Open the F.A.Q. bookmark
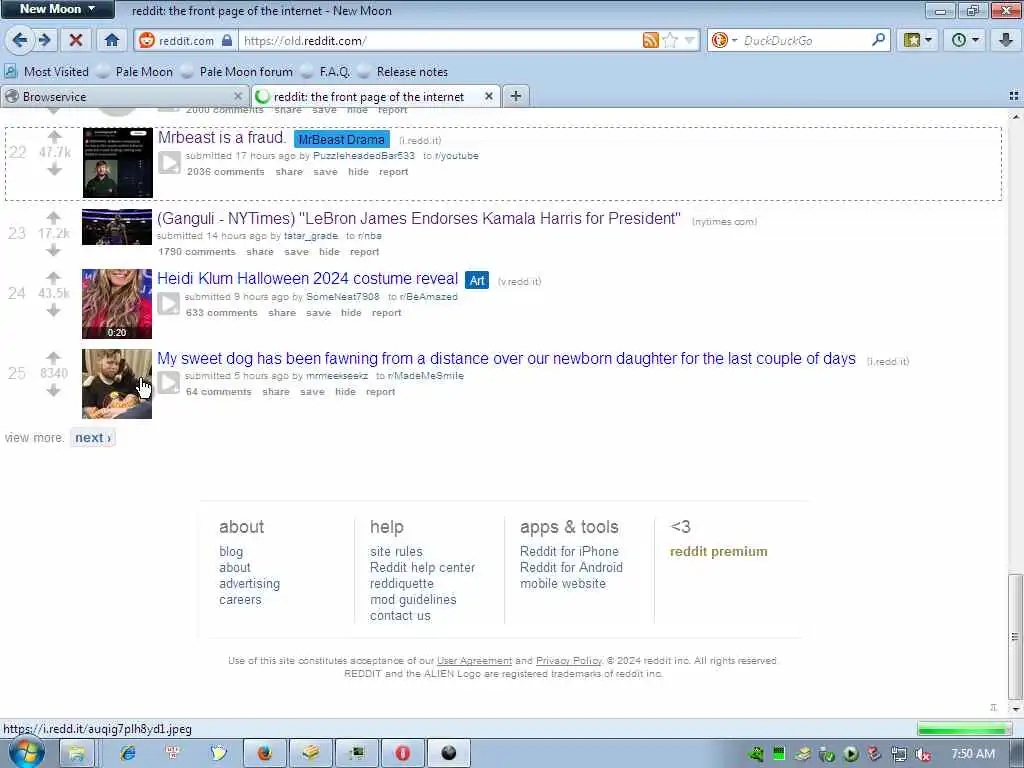 tap(326, 72)
